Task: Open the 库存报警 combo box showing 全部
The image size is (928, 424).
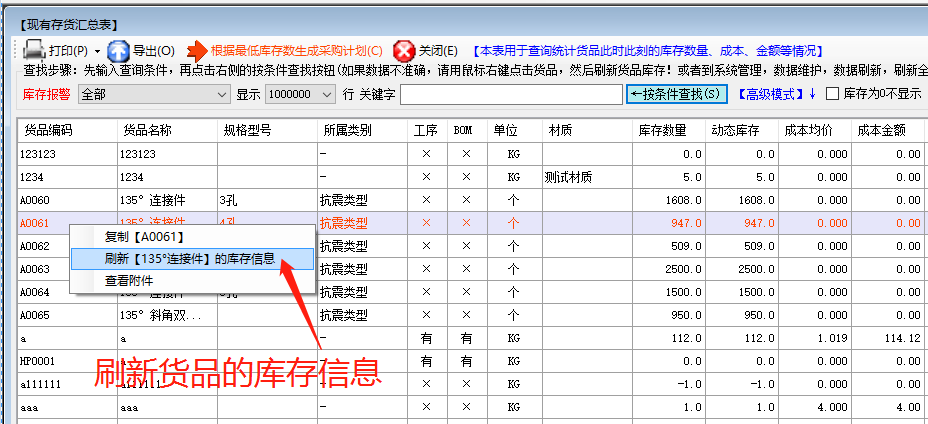Action: pyautogui.click(x=154, y=94)
